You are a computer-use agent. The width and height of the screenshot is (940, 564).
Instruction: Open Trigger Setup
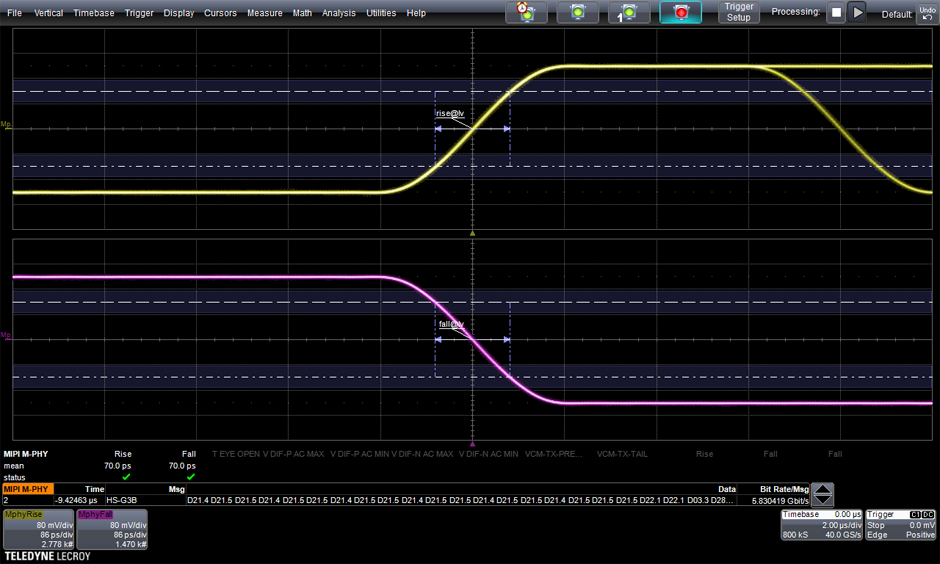pos(738,13)
